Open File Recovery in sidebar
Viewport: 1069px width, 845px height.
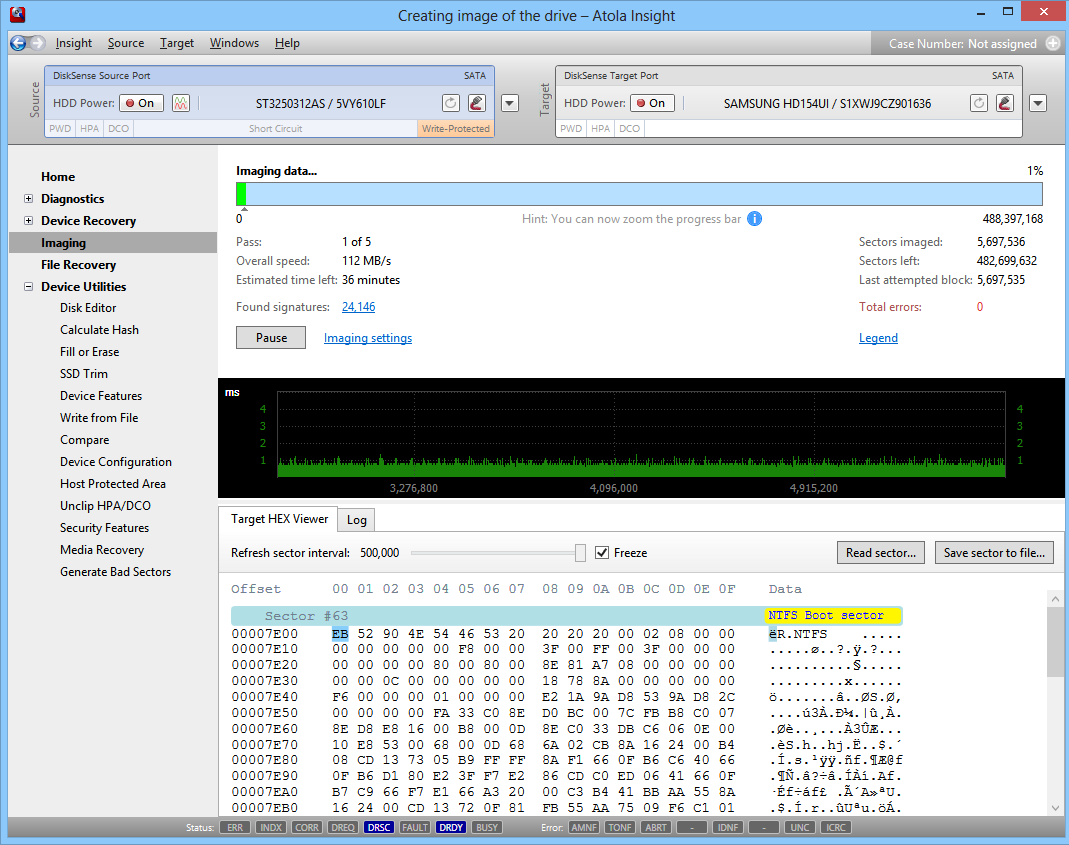point(78,265)
